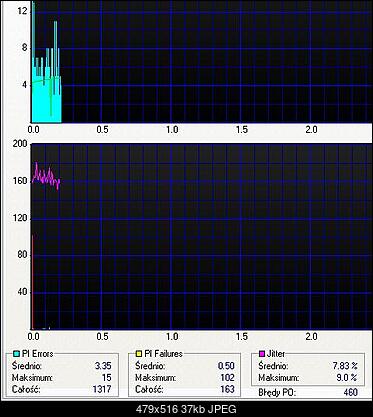The width and height of the screenshot is (373, 417).
Task: Select the Błędy PO value 460
Action: 350,392
